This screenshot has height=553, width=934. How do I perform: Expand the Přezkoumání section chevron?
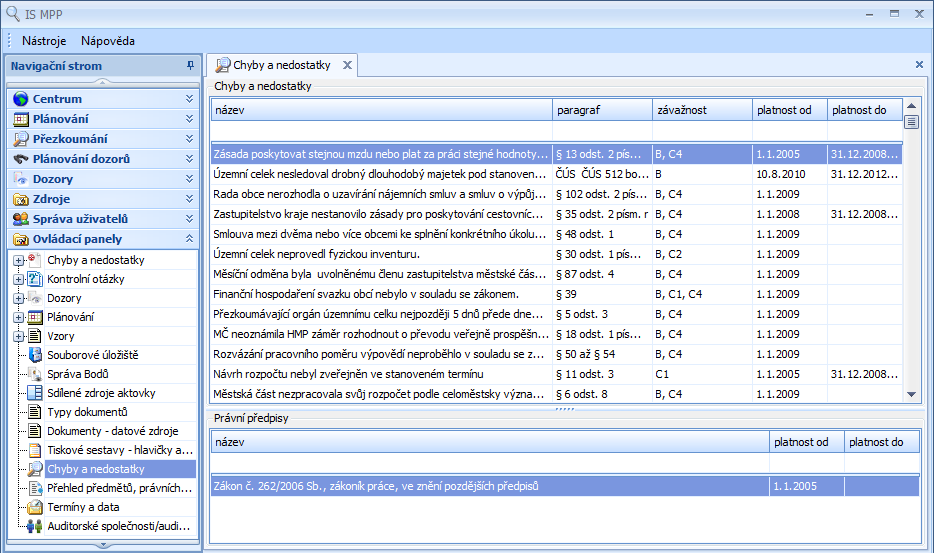pos(189,139)
